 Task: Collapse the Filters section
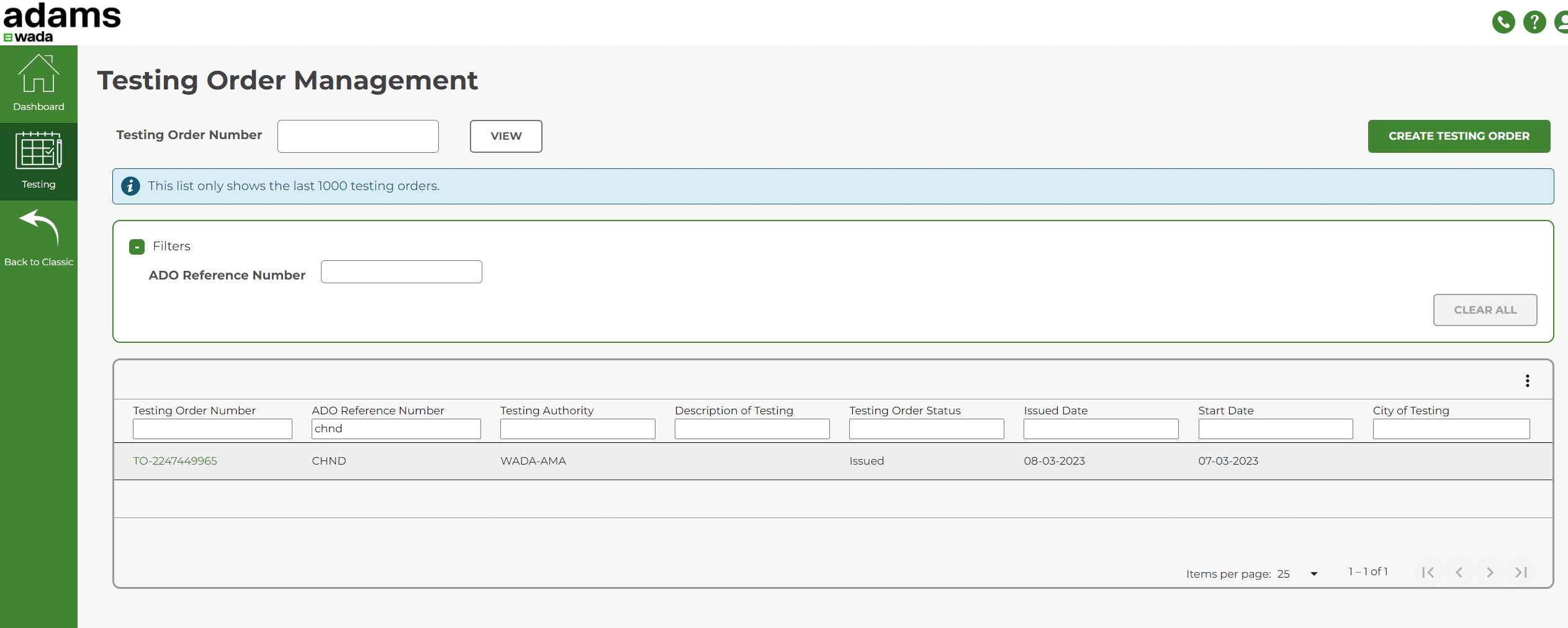pyautogui.click(x=136, y=247)
